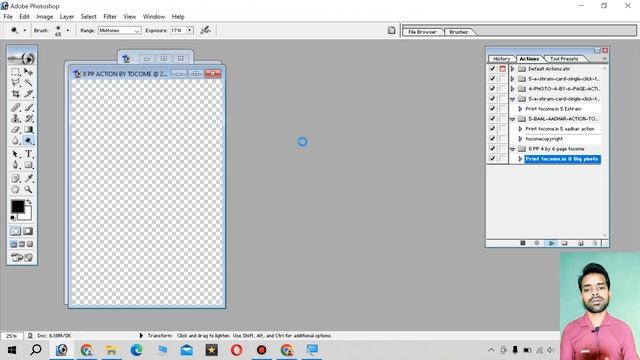Select the Gradient tool
This screenshot has height=360, width=640.
pyautogui.click(x=28, y=129)
